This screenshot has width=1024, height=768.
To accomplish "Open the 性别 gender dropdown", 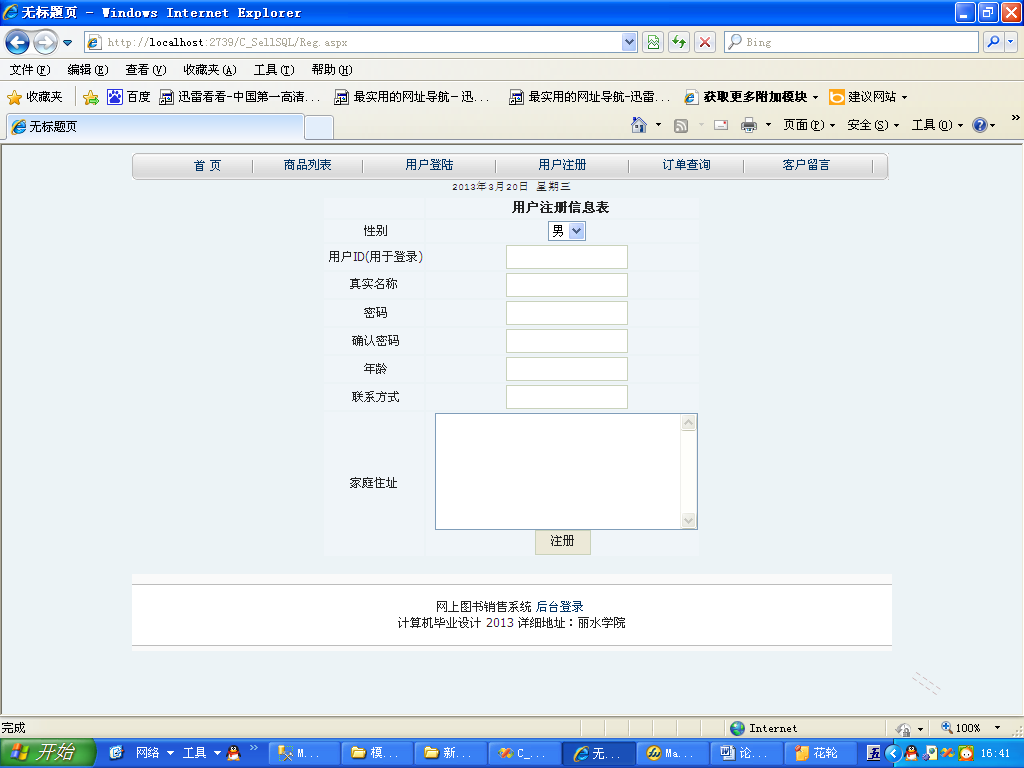I will 567,231.
